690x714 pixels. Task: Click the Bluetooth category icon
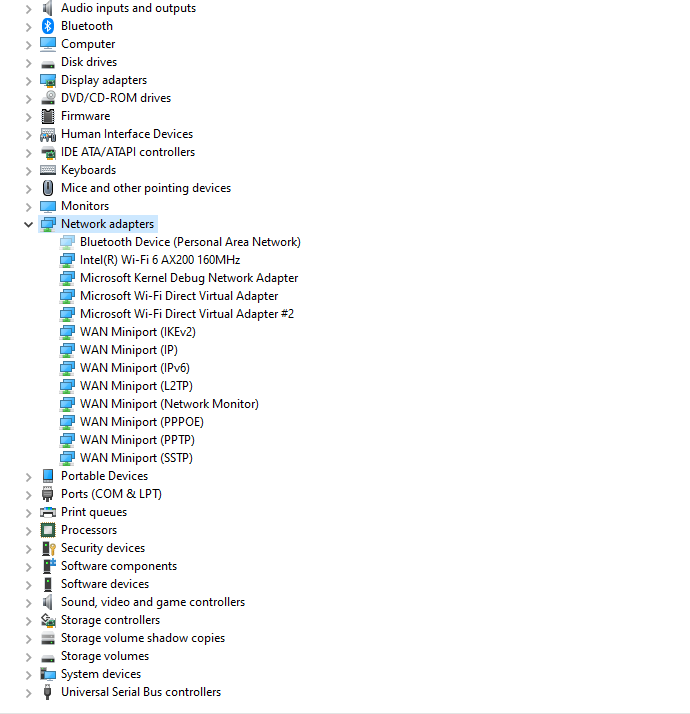click(48, 26)
